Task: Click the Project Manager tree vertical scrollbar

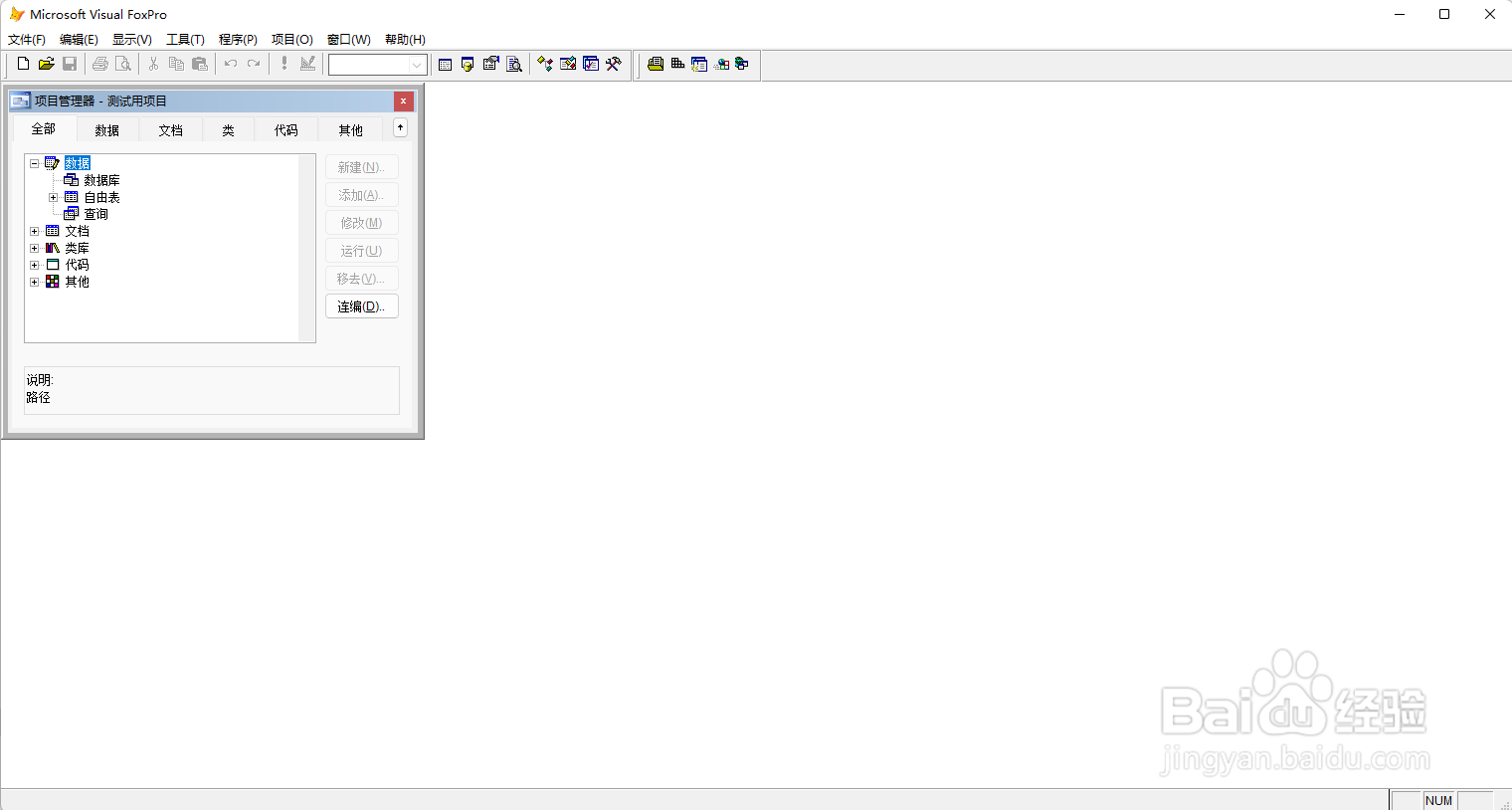Action: 306,248
